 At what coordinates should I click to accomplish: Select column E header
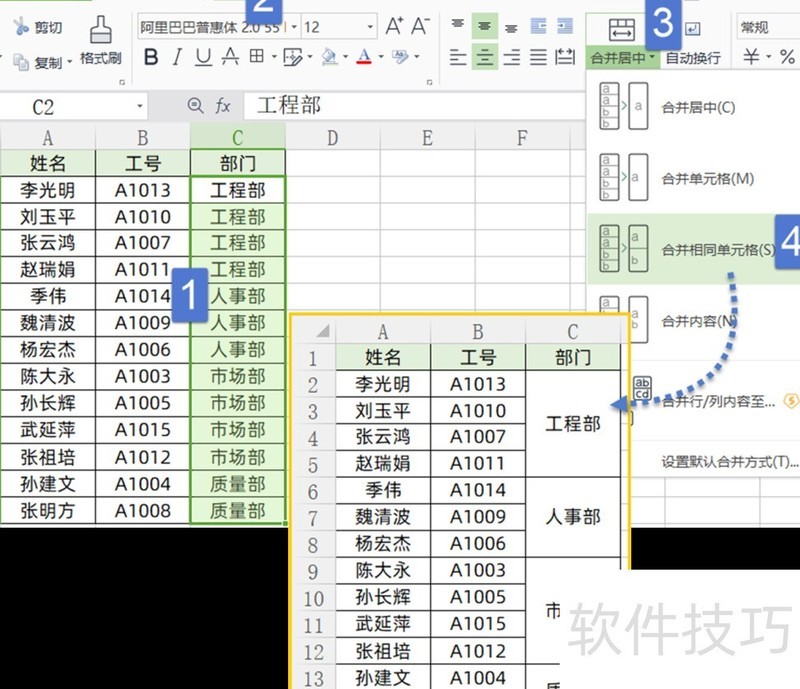[x=427, y=138]
